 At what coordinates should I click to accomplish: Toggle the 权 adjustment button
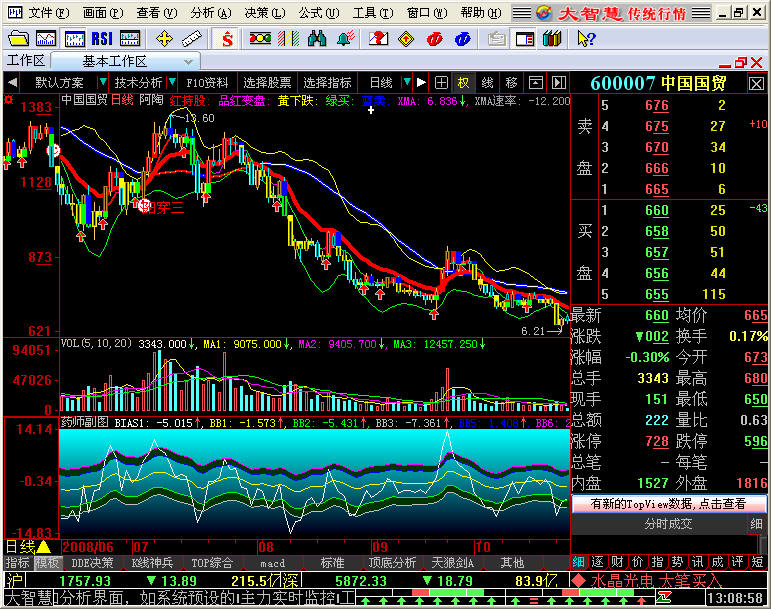pos(464,83)
